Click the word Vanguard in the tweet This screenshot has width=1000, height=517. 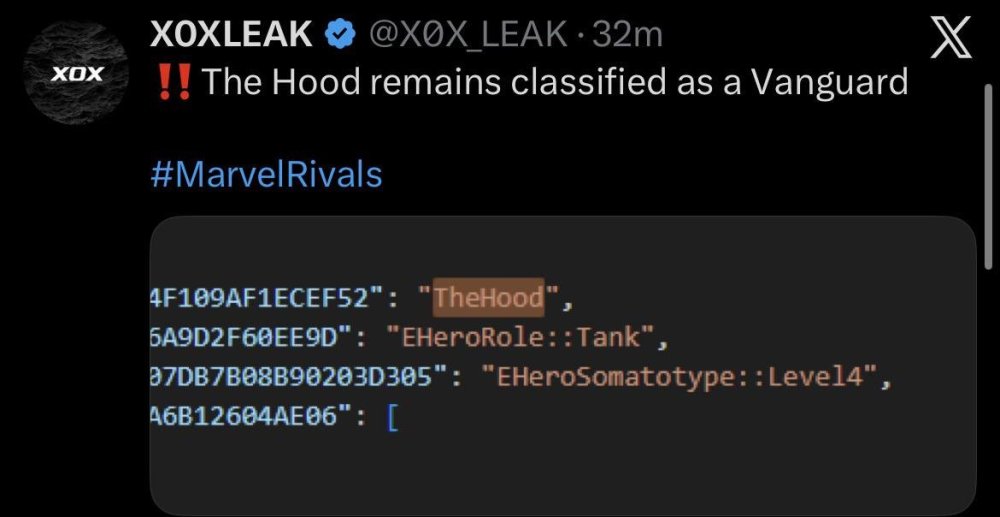pos(828,83)
